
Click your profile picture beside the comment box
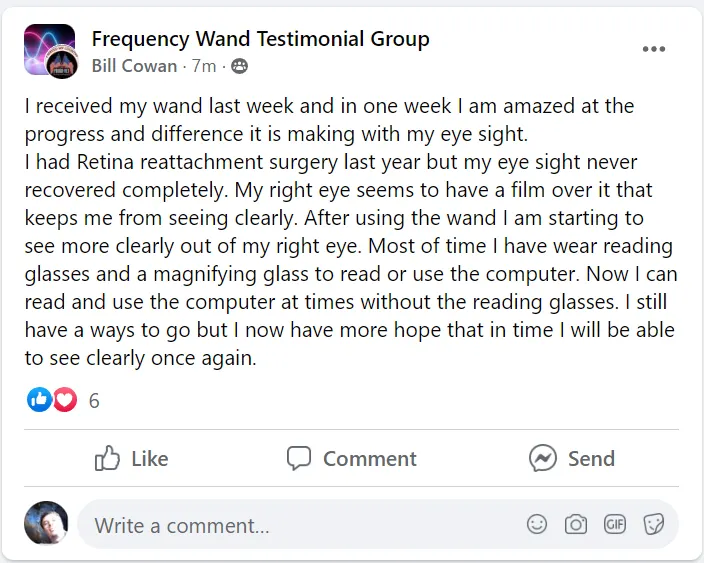coord(46,523)
